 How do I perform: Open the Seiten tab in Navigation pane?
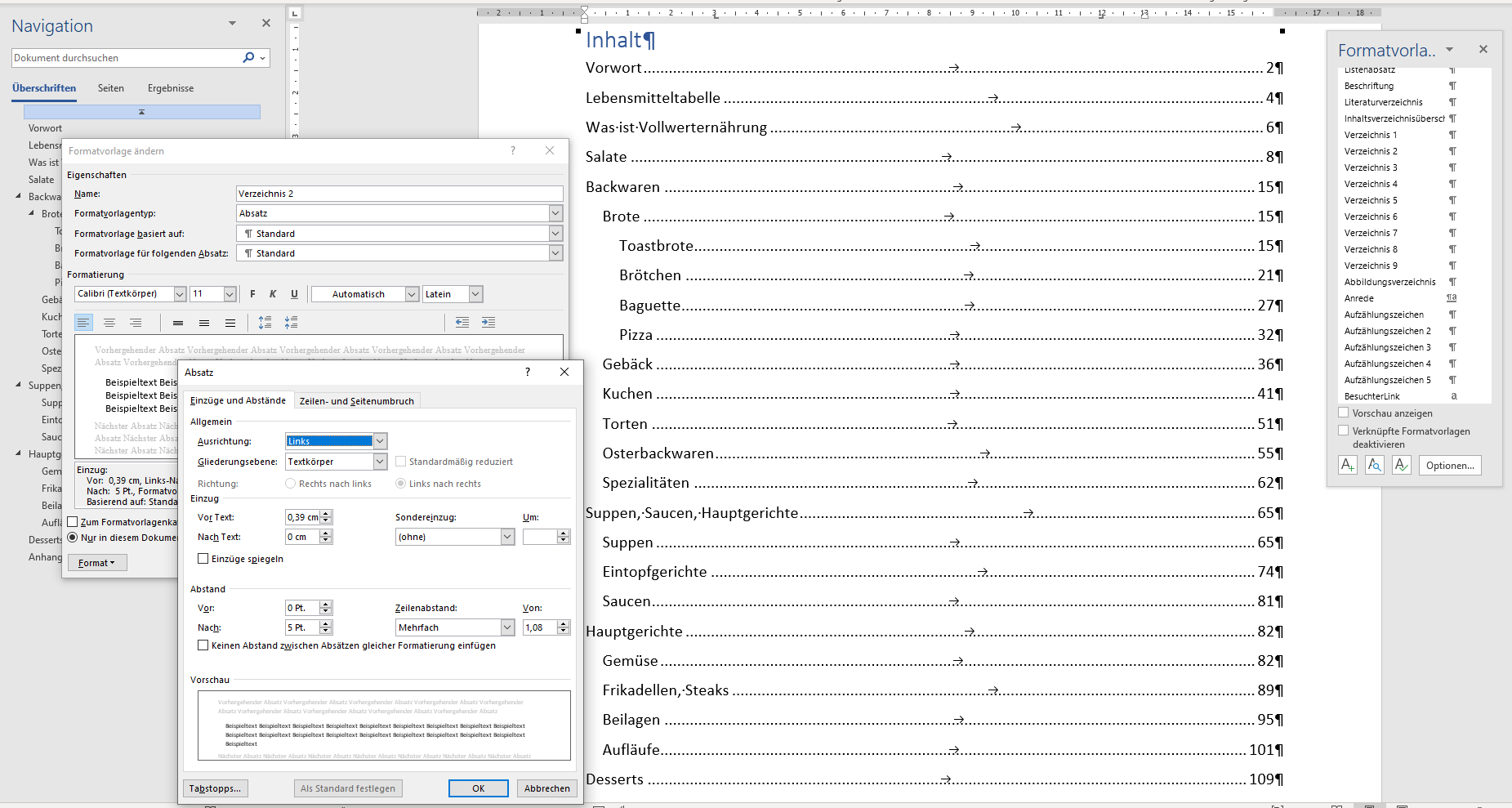(111, 87)
